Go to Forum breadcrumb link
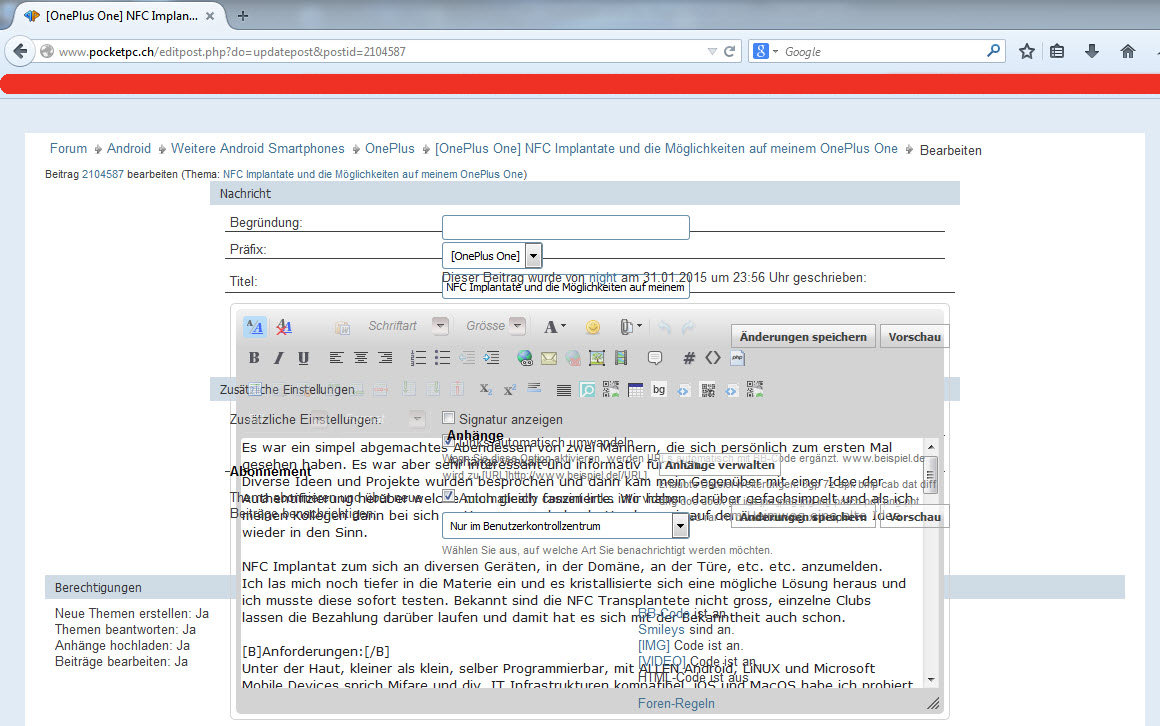This screenshot has height=726, width=1160. pyautogui.click(x=68, y=149)
